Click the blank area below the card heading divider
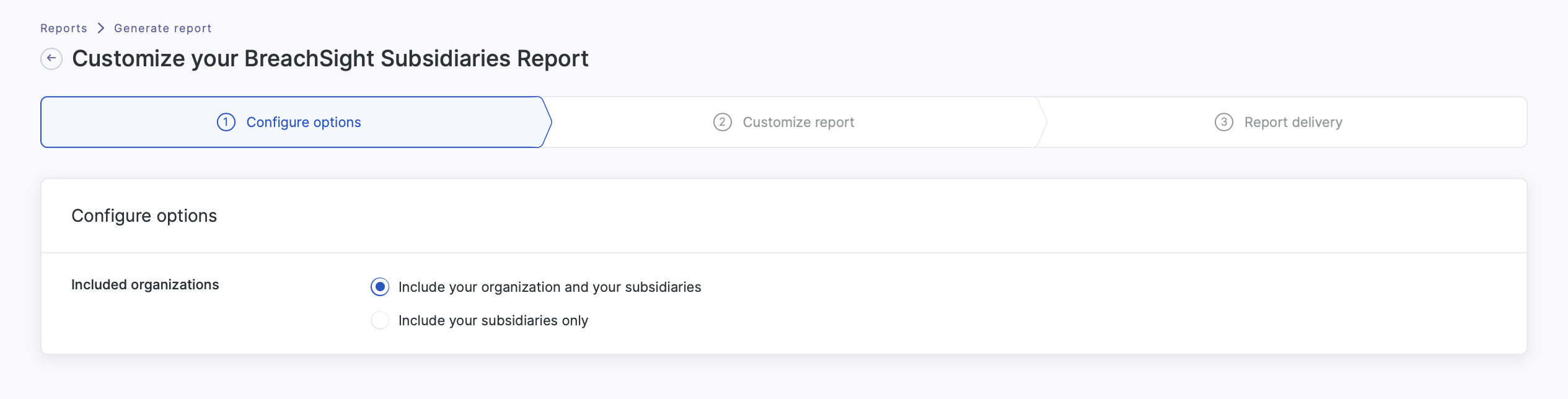Screen dimensions: 1568x399 click(1054, 304)
